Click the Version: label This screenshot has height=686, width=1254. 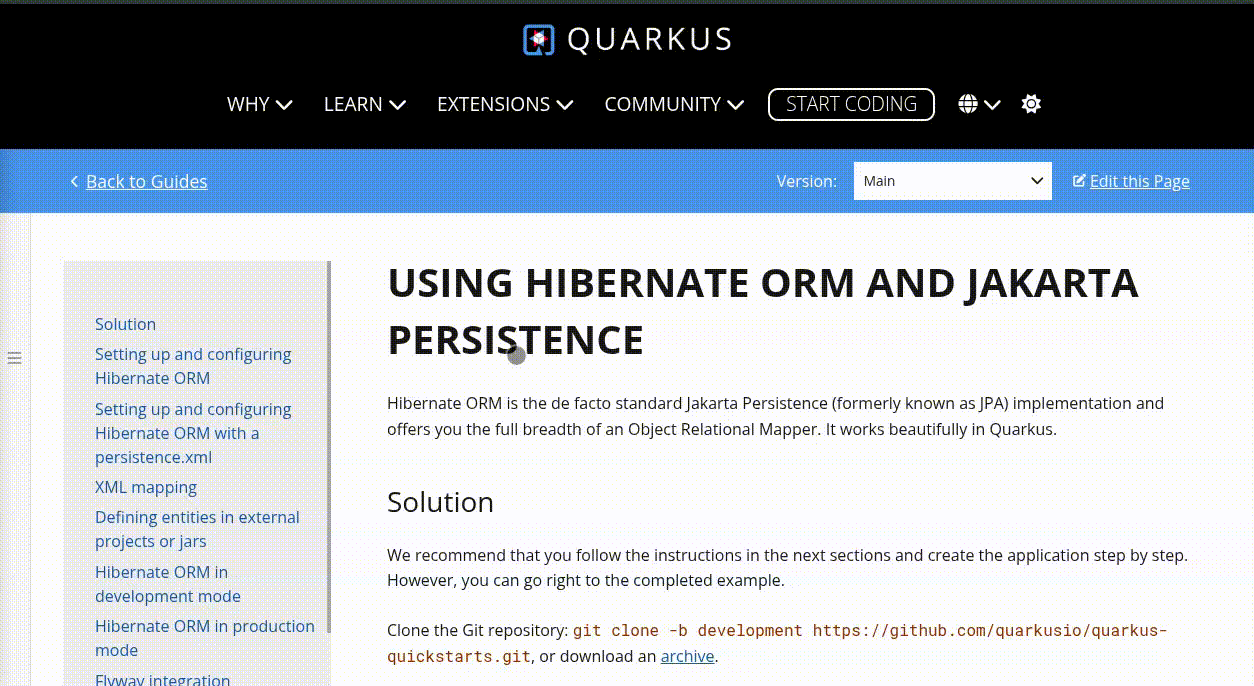(x=806, y=181)
